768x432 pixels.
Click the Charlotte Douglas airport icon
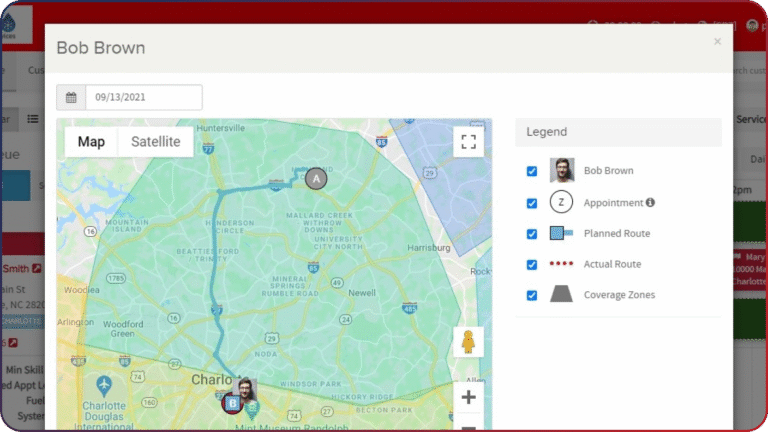[x=104, y=385]
